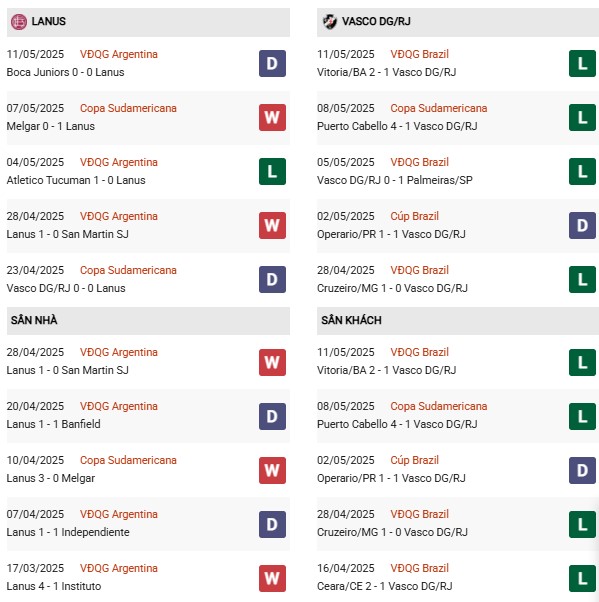This screenshot has width=599, height=602.
Task: Open Copa Sudamericana link dated 07/05/2025
Action: 128,108
